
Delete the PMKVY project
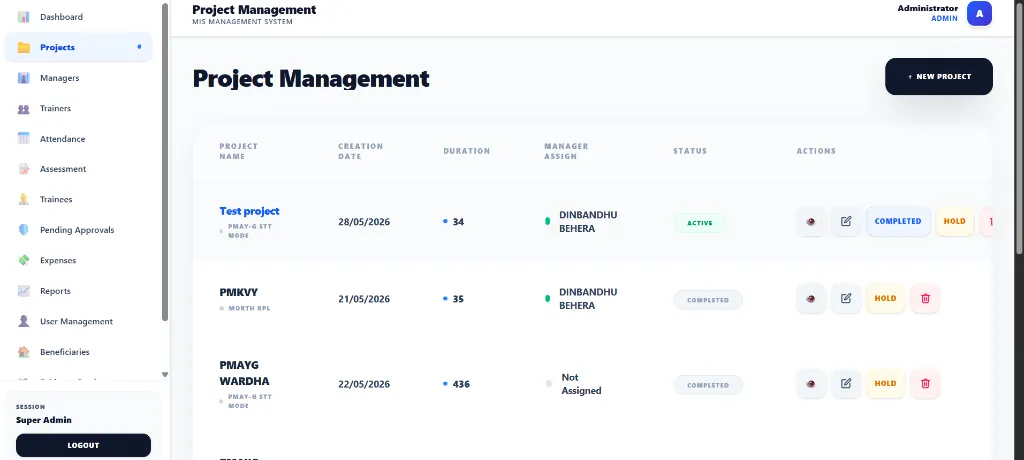pyautogui.click(x=925, y=299)
